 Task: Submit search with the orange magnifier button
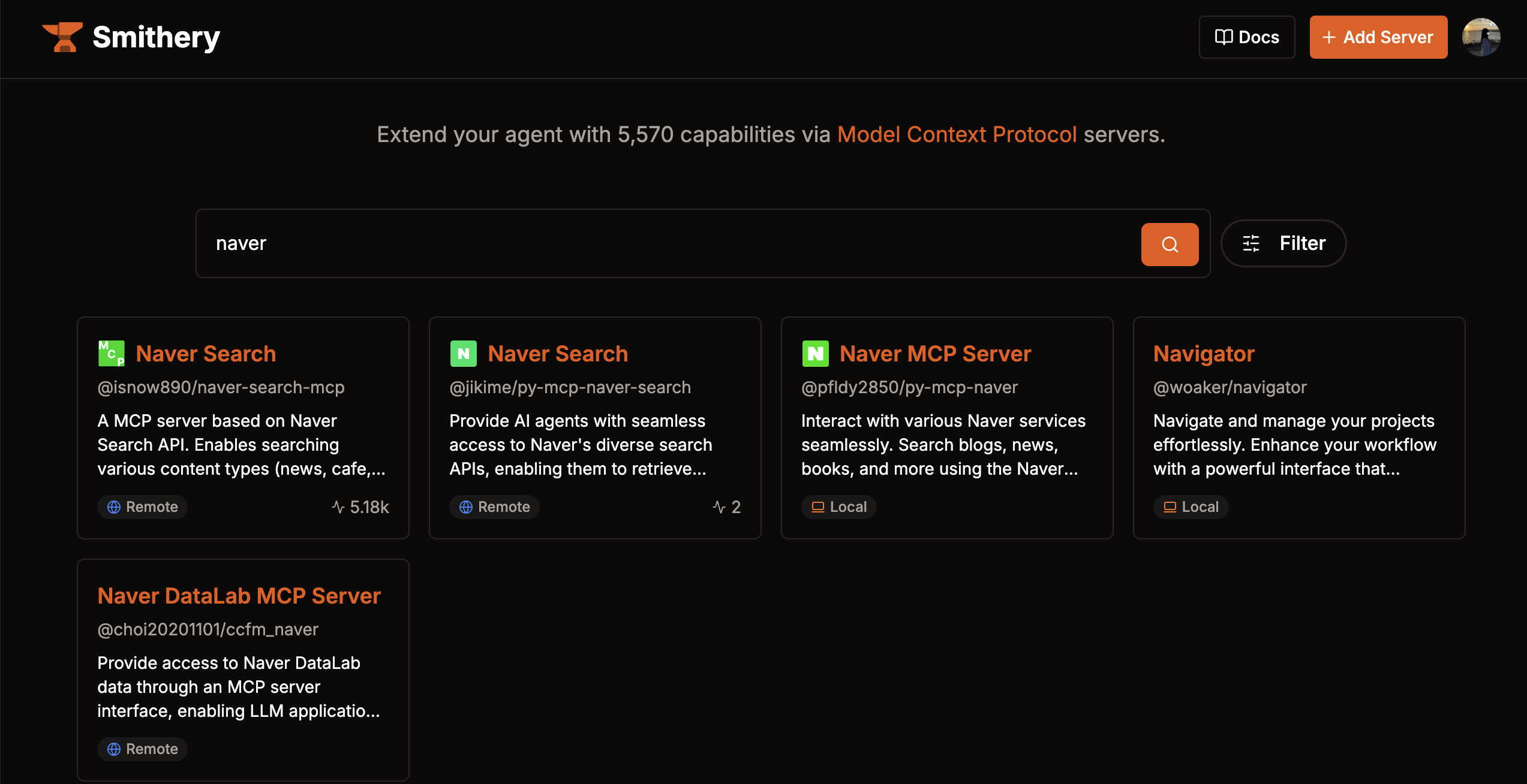pyautogui.click(x=1170, y=244)
